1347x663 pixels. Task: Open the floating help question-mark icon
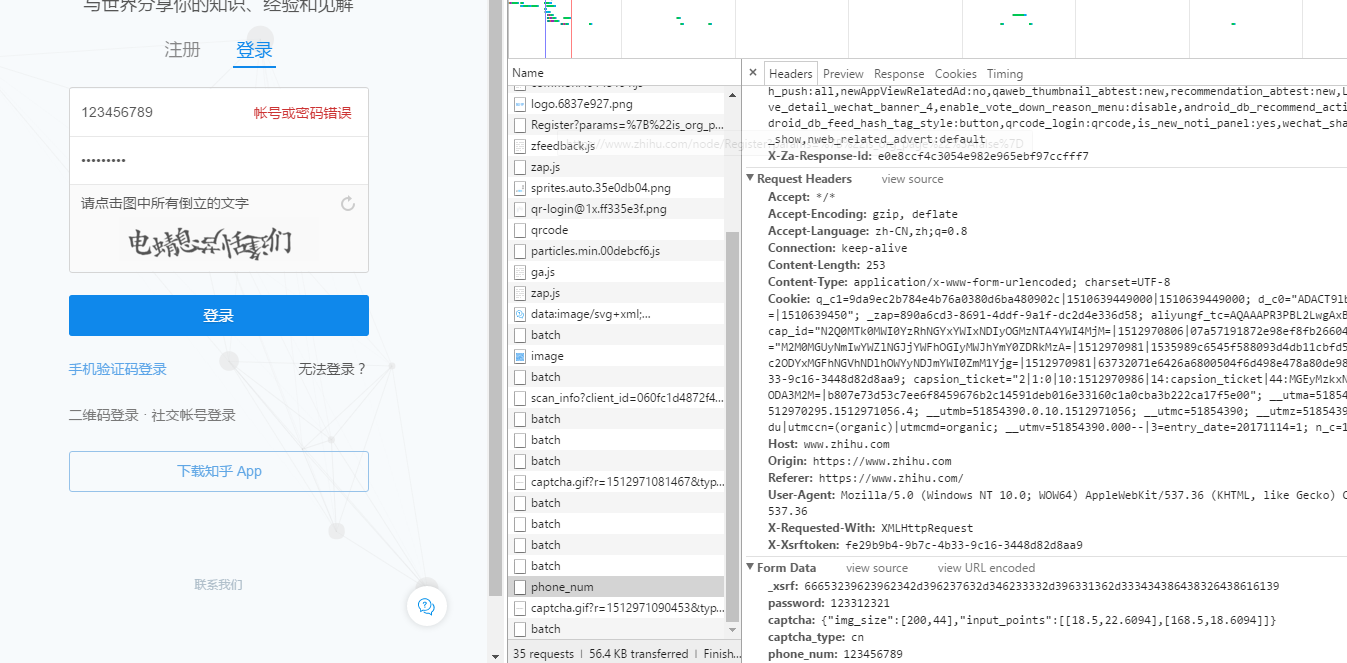(x=426, y=606)
